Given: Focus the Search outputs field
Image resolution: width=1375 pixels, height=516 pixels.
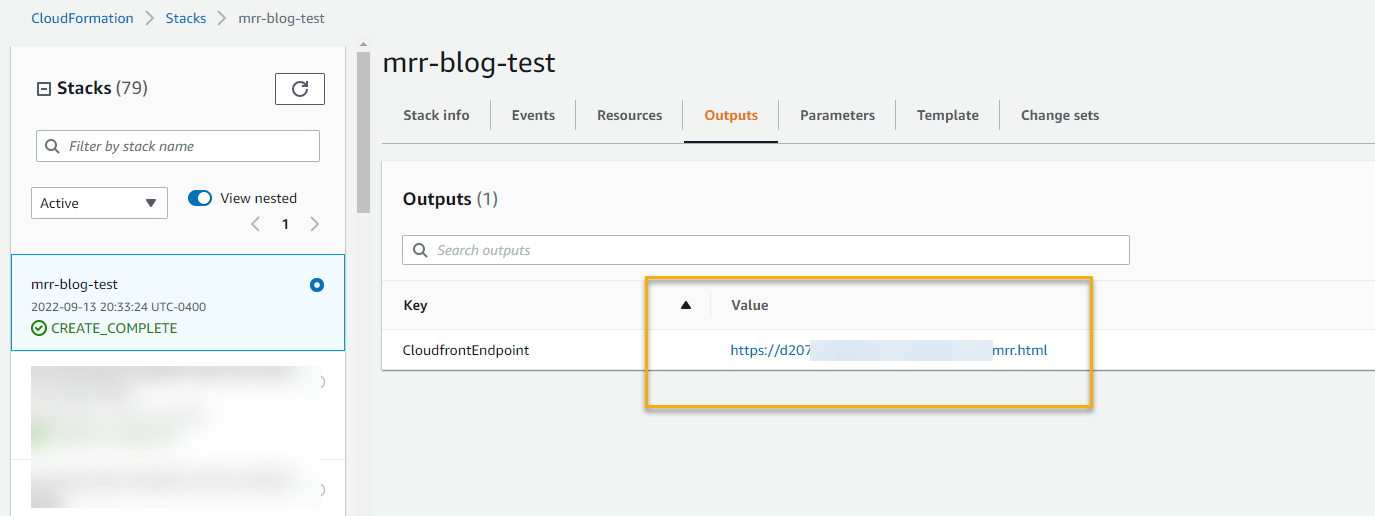Looking at the screenshot, I should click(x=766, y=250).
